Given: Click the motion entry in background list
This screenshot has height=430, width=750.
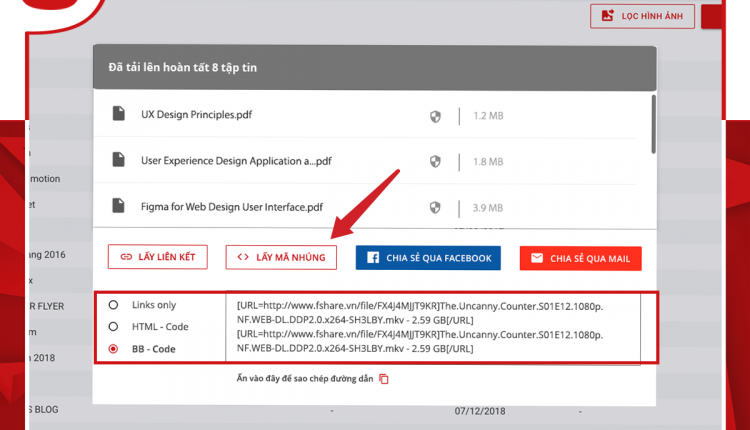Looking at the screenshot, I should pos(45,178).
